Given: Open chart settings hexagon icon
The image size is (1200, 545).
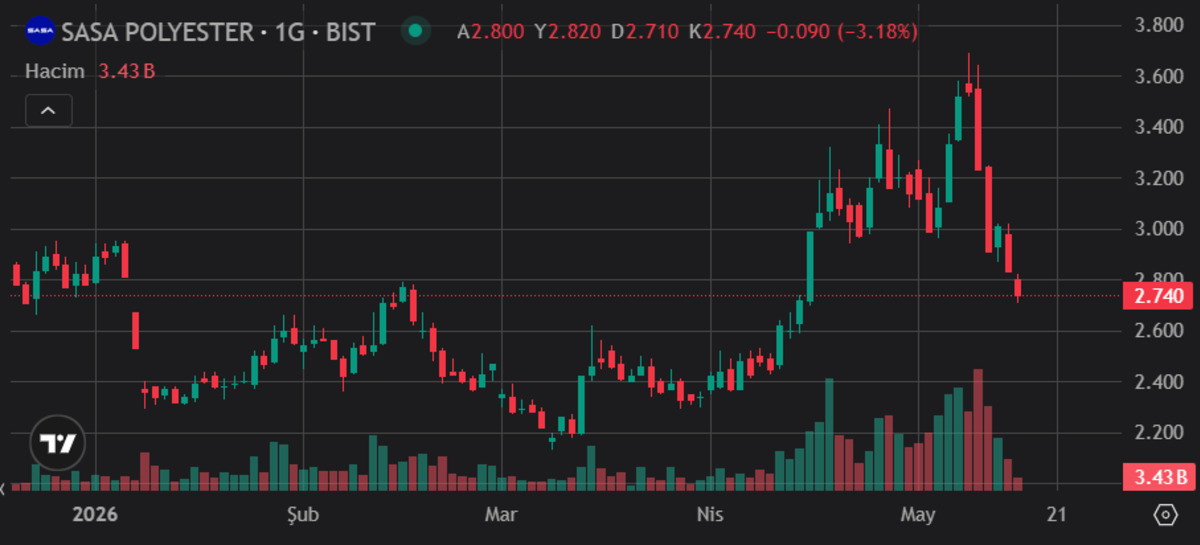Looking at the screenshot, I should [x=1165, y=515].
